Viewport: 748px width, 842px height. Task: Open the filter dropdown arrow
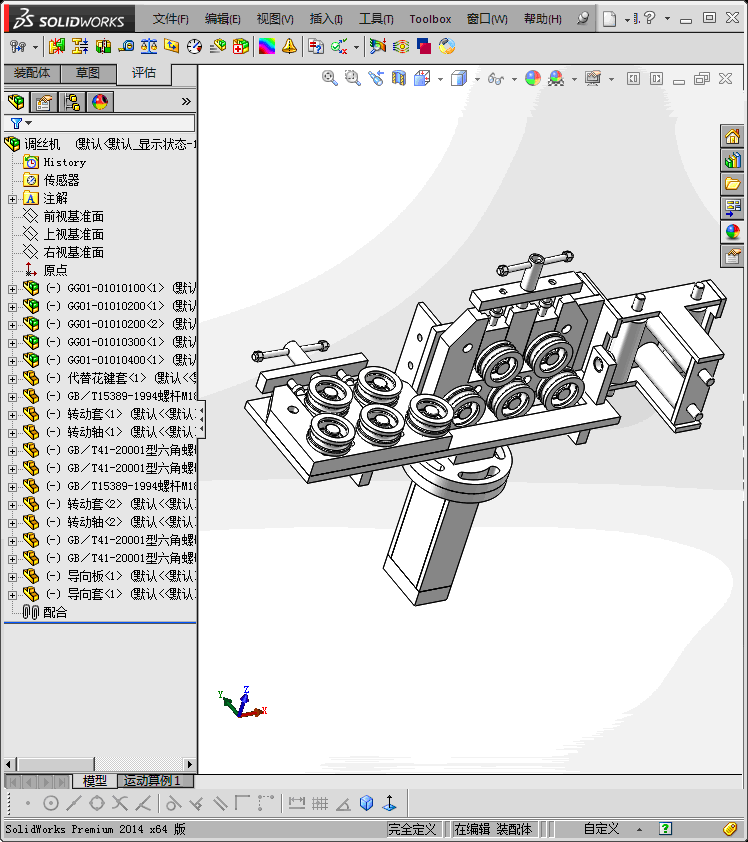pyautogui.click(x=28, y=123)
